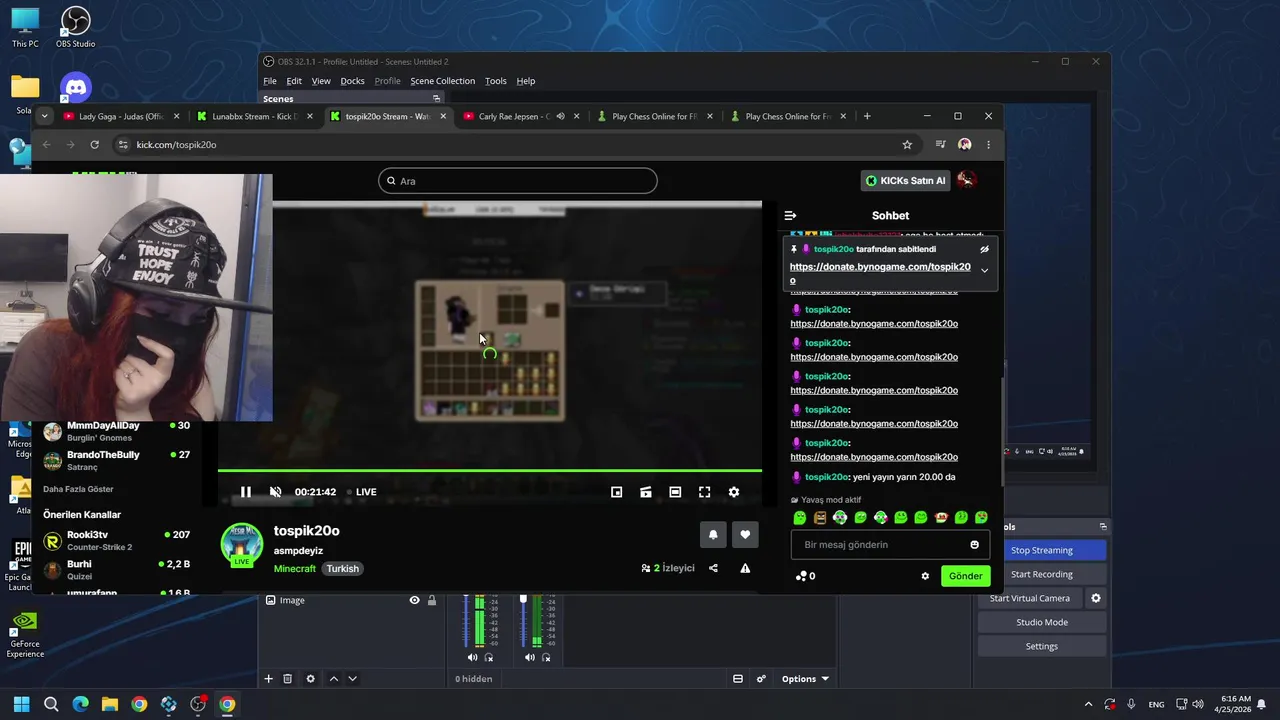Toggle theater mode in Kick player
Image resolution: width=1280 pixels, height=720 pixels.
tap(675, 492)
